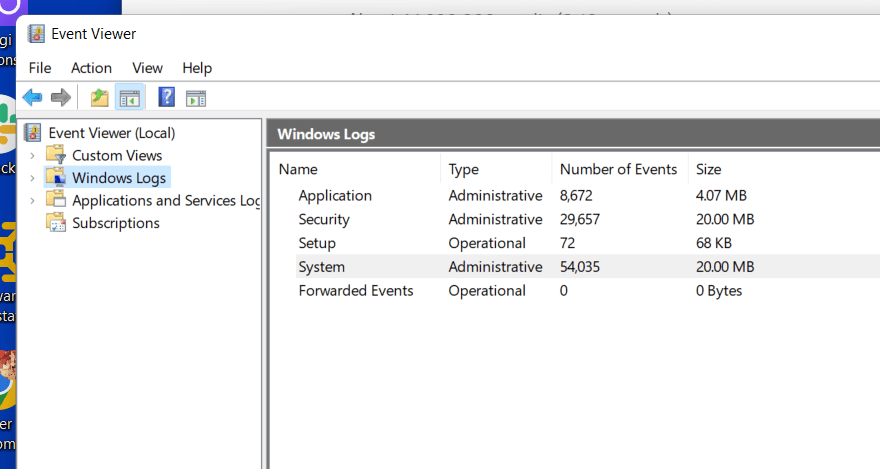This screenshot has height=469, width=880.
Task: Click the 8,672 events count cell
Action: point(576,195)
